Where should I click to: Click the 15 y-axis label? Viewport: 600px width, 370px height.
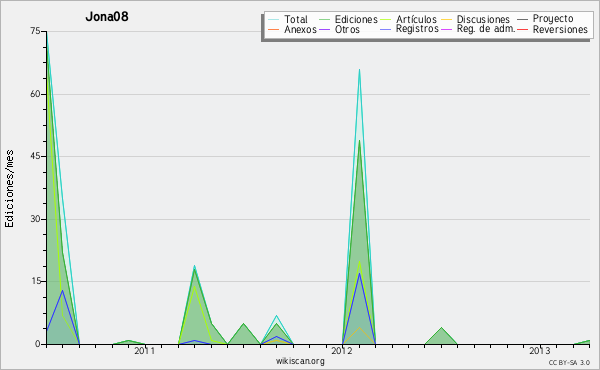[35, 281]
